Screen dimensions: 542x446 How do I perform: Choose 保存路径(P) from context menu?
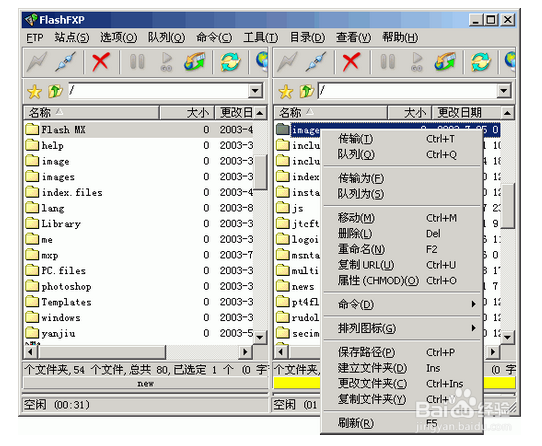(x=402, y=352)
